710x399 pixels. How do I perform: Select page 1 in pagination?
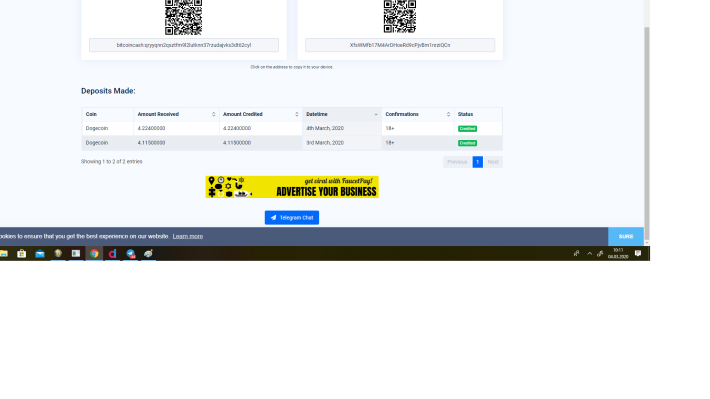[477, 162]
